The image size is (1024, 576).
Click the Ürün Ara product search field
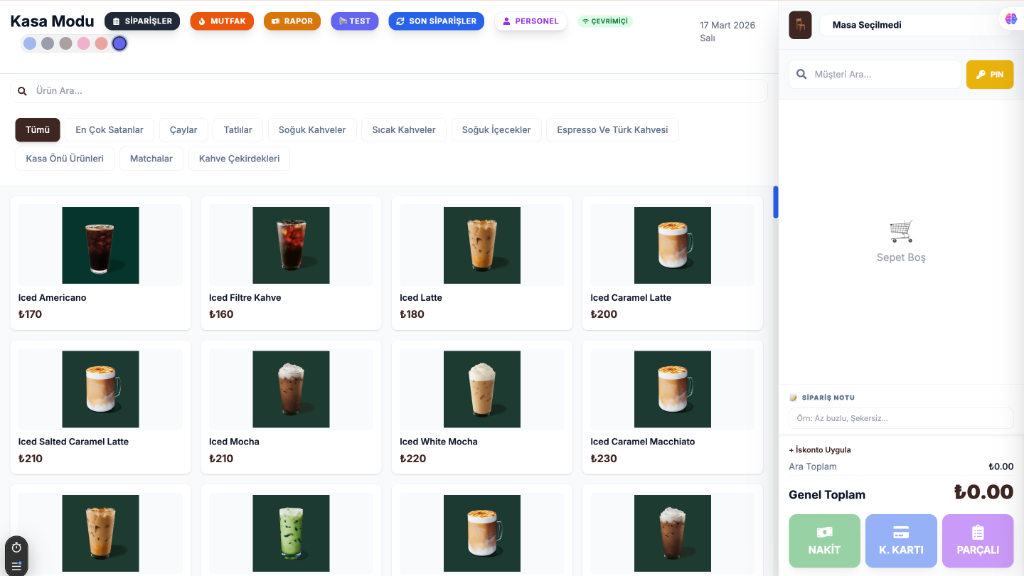tap(388, 91)
